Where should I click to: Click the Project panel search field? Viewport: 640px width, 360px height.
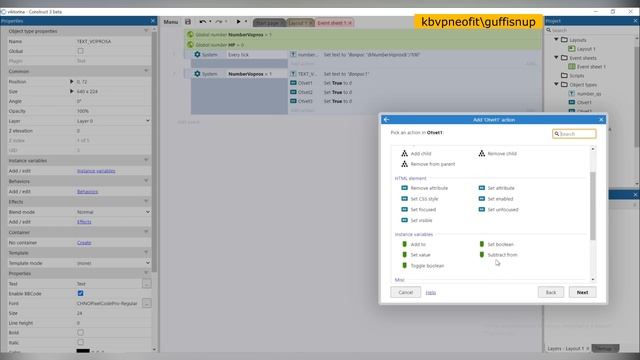tap(591, 30)
